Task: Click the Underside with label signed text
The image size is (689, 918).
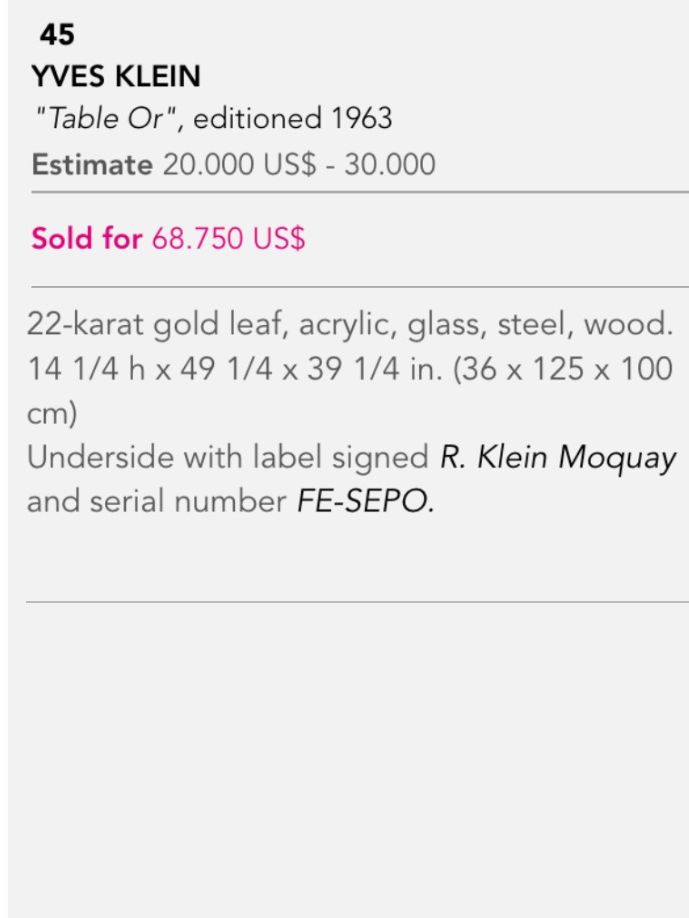Action: pyautogui.click(x=228, y=457)
